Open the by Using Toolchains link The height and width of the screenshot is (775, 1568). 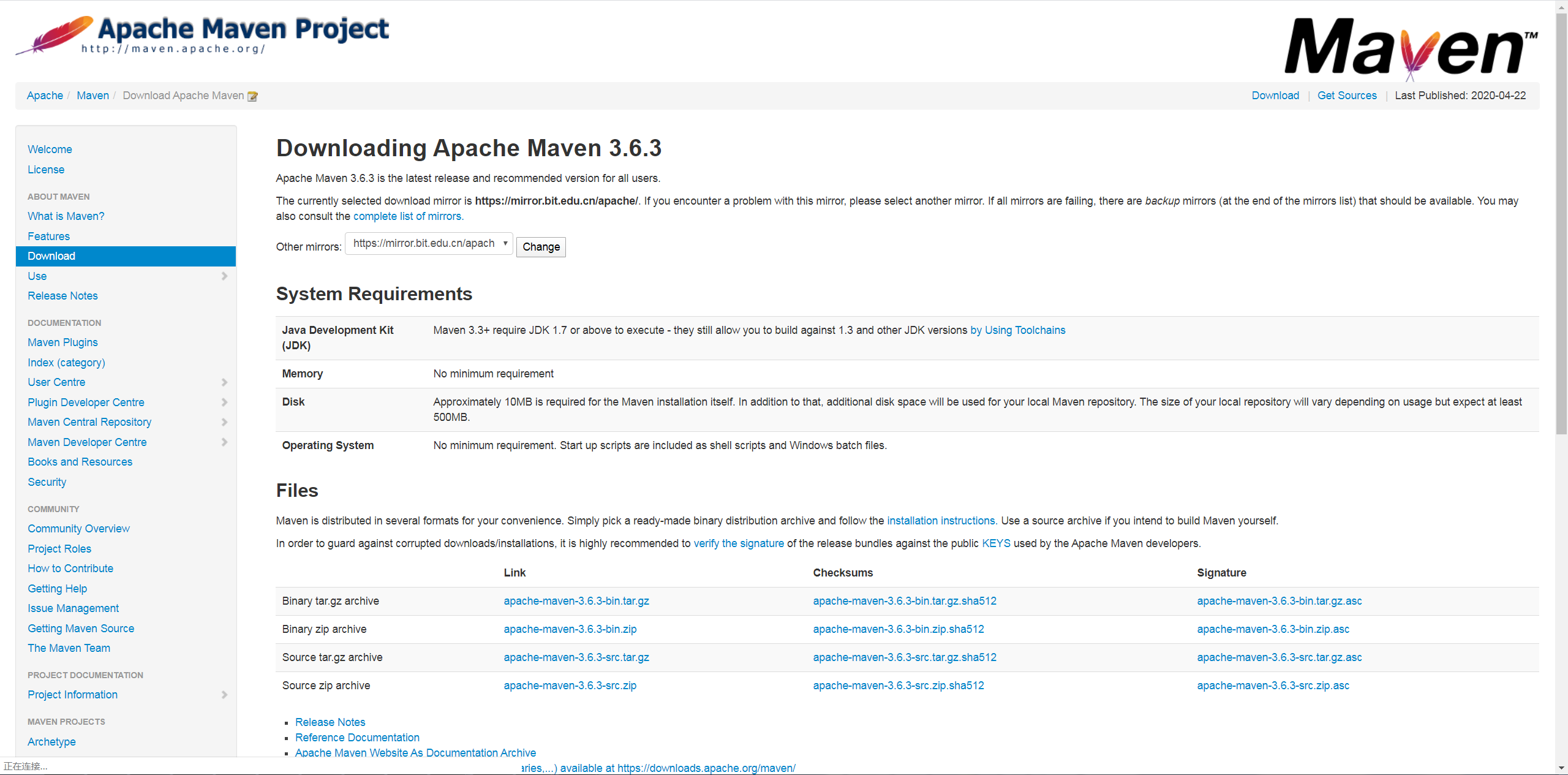1017,330
